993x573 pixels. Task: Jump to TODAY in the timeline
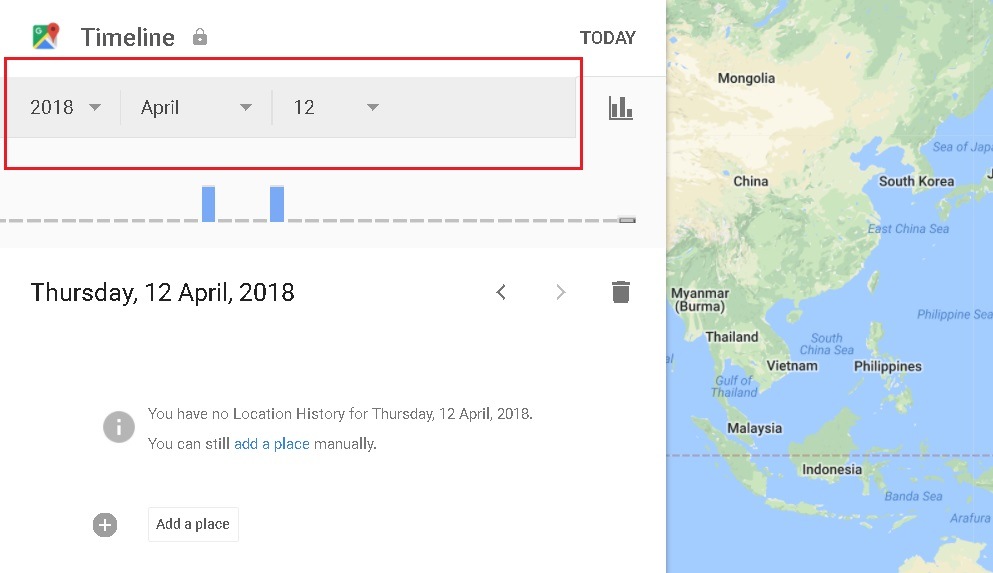607,38
